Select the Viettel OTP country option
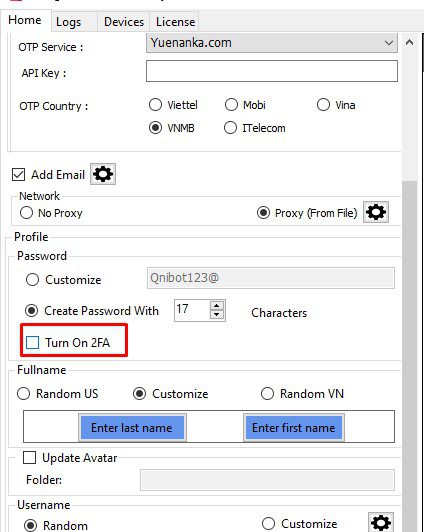The image size is (424, 532). coord(155,104)
